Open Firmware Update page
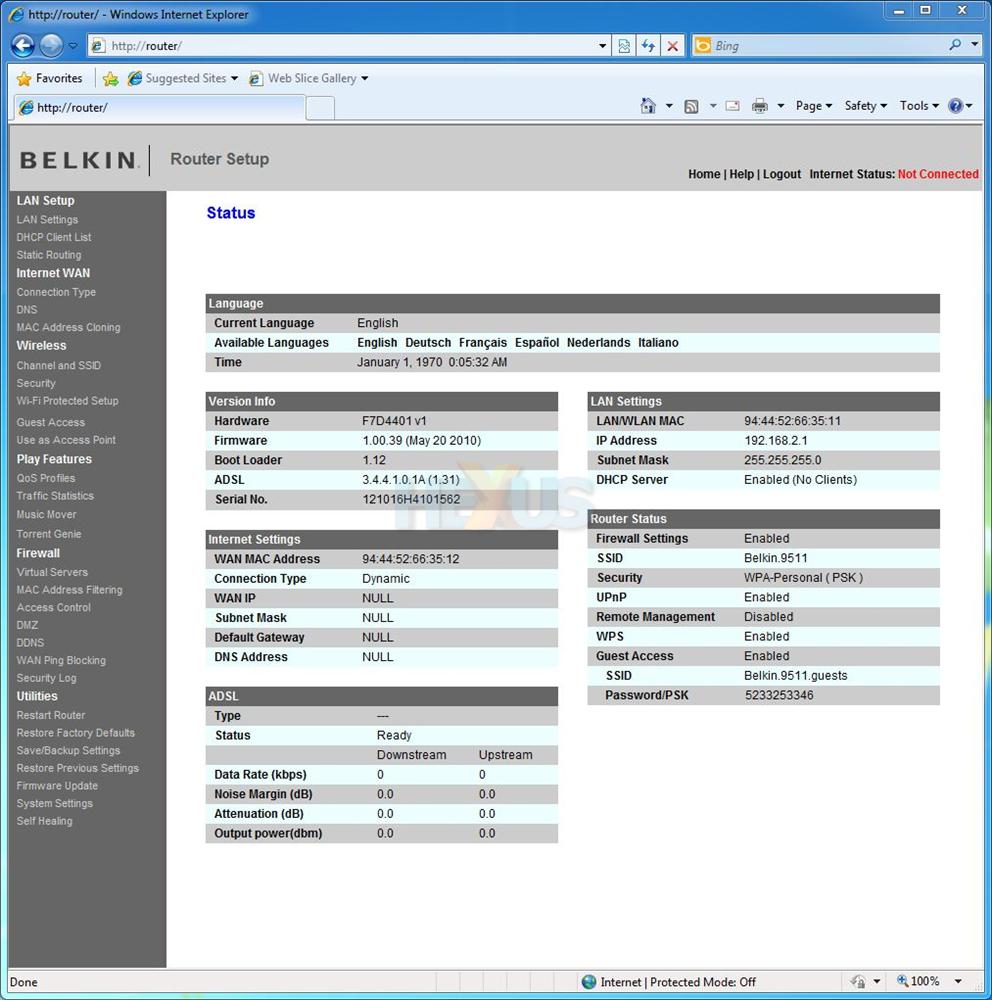This screenshot has height=1000, width=992. coord(57,786)
